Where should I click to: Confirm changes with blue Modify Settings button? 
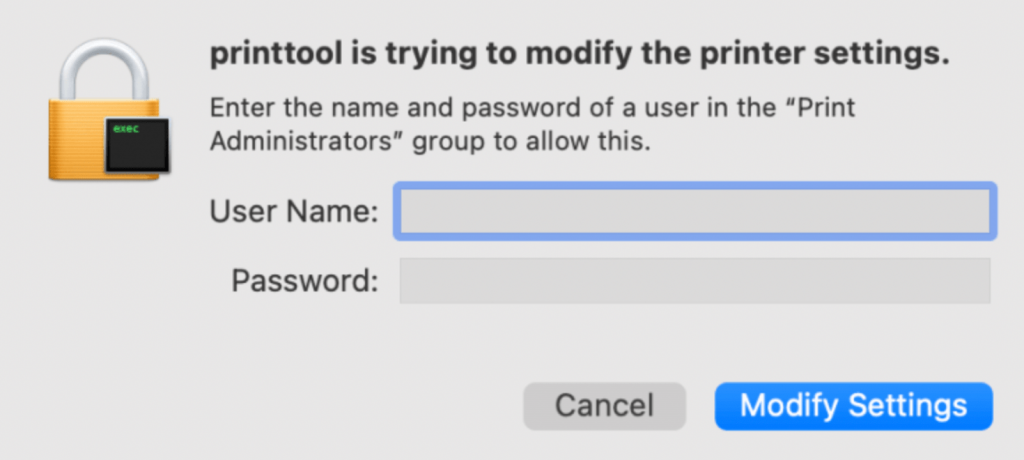pos(854,406)
